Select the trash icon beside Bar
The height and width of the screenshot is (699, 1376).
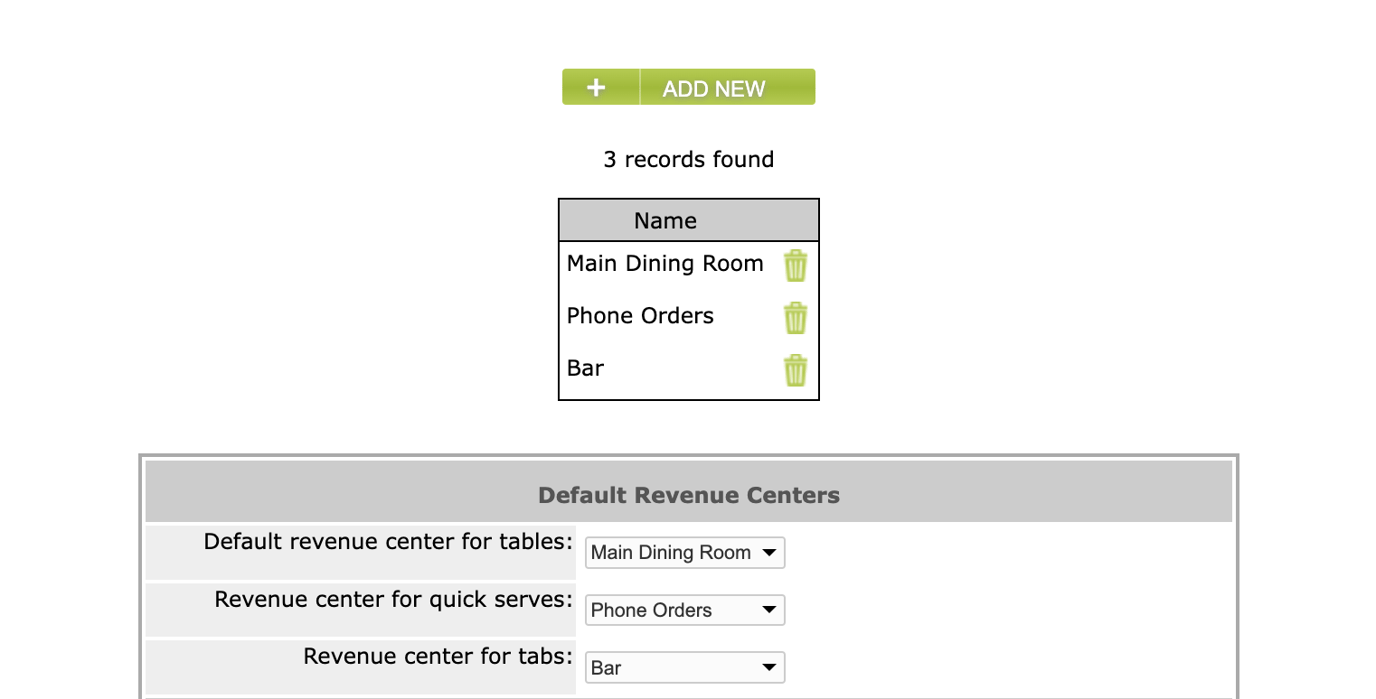[x=795, y=369]
